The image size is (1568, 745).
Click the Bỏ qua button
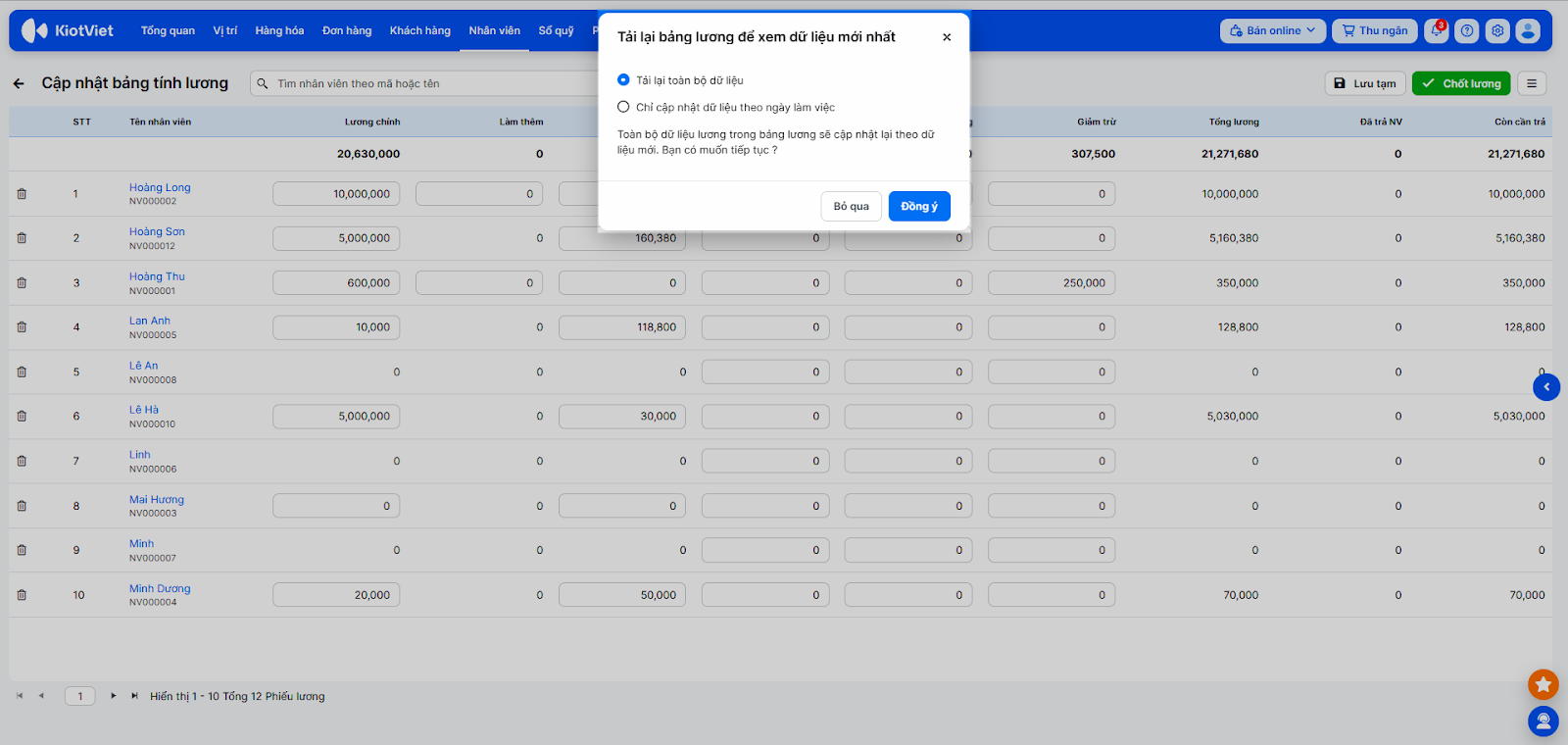(x=851, y=206)
